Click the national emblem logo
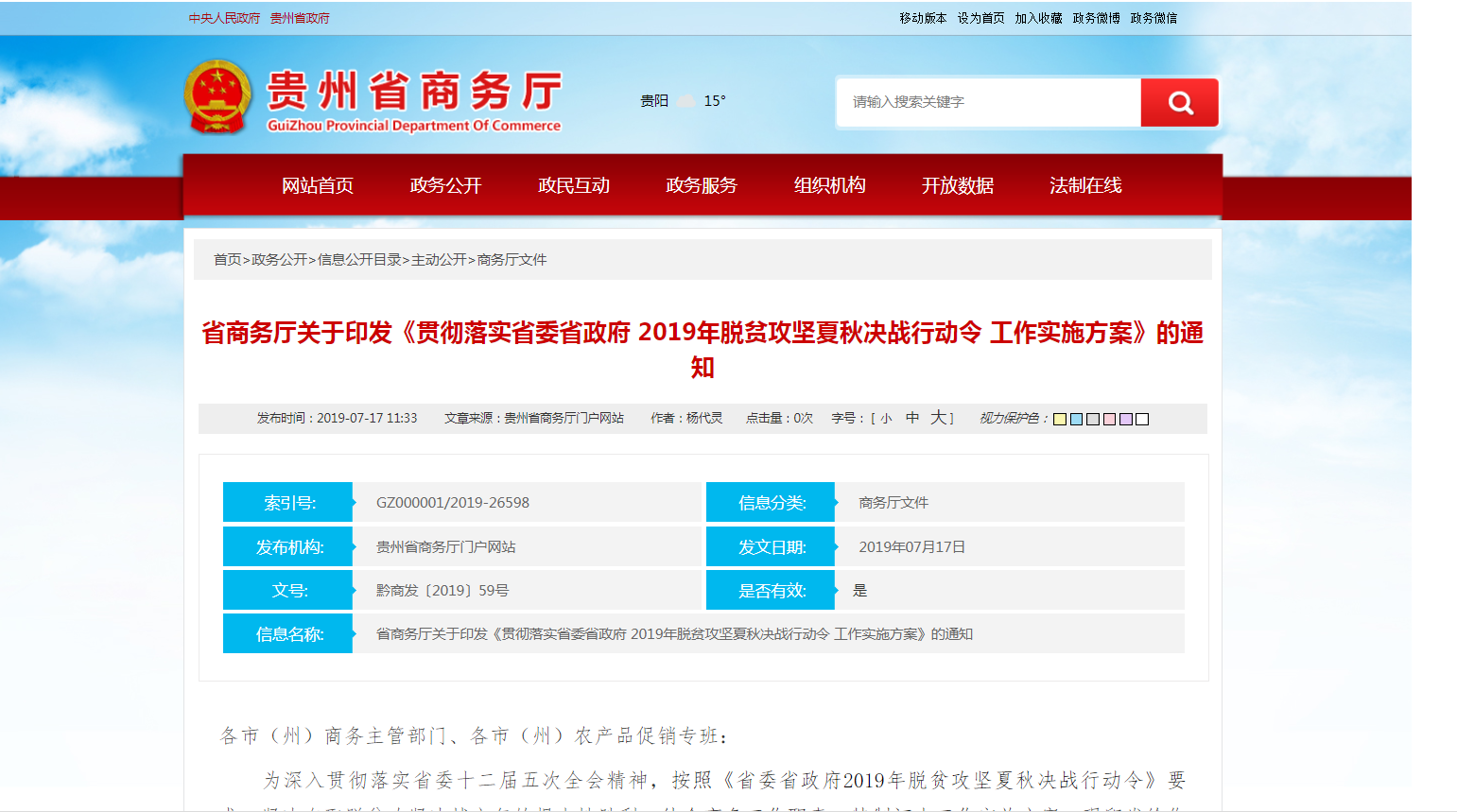Image resolution: width=1457 pixels, height=812 pixels. point(217,96)
